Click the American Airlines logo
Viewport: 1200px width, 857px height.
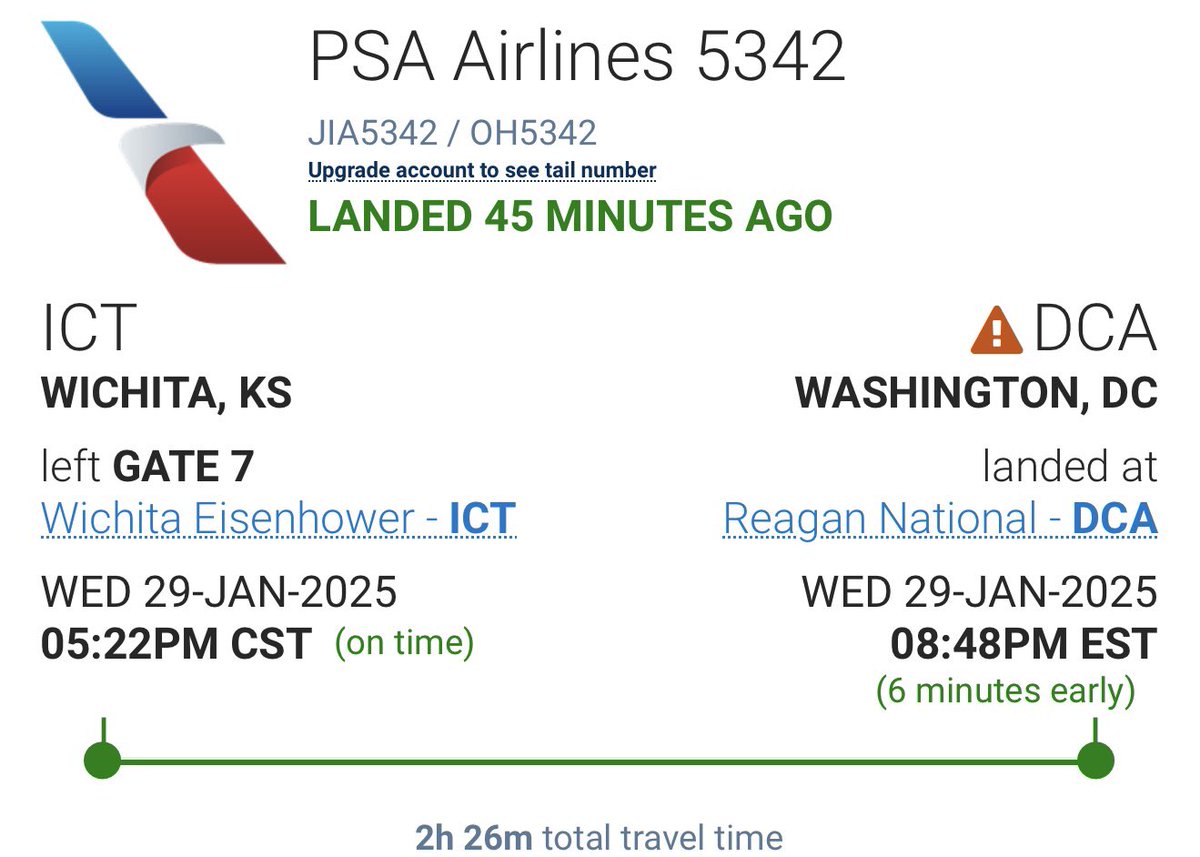(x=163, y=140)
